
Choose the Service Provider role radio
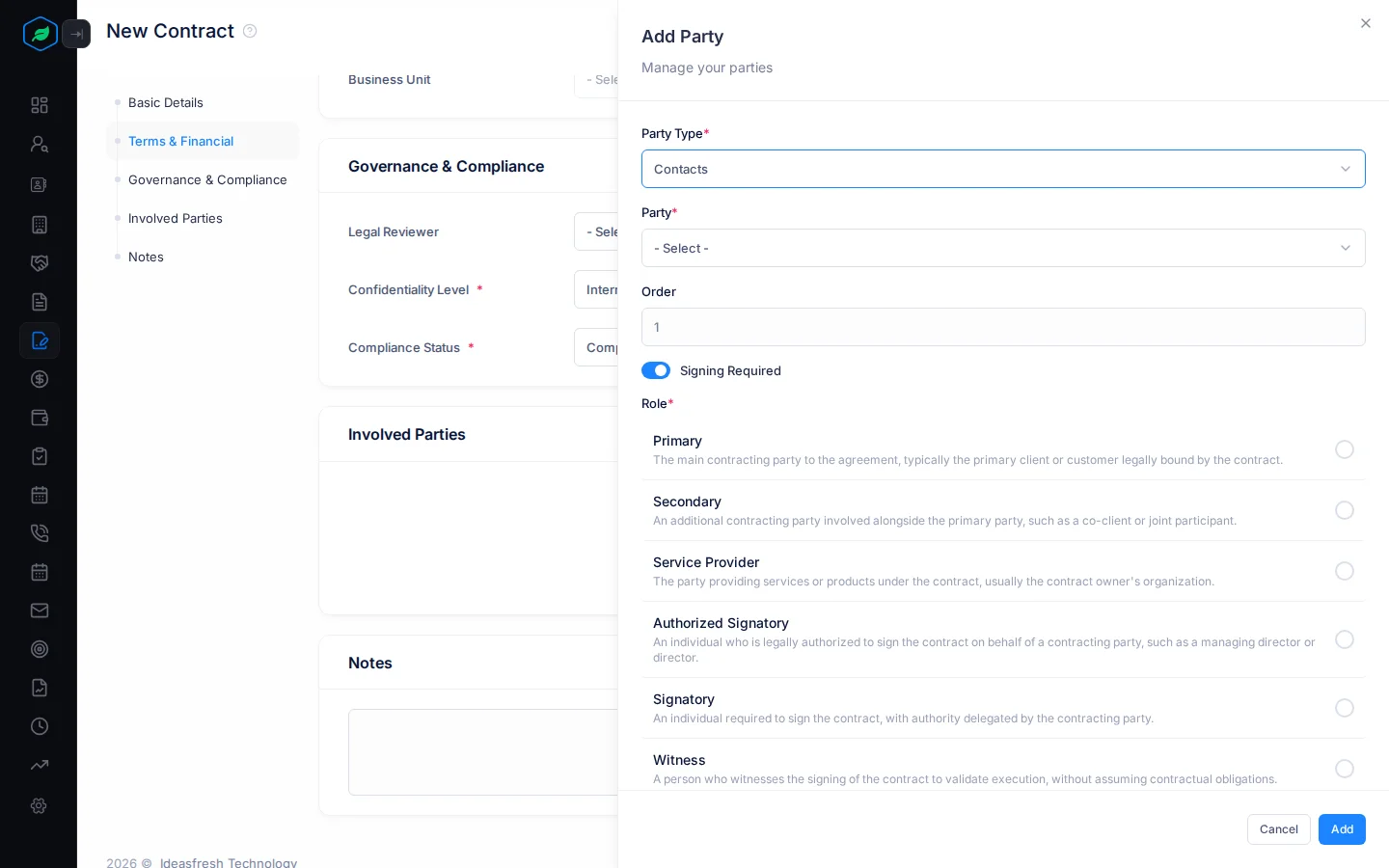(x=1345, y=571)
